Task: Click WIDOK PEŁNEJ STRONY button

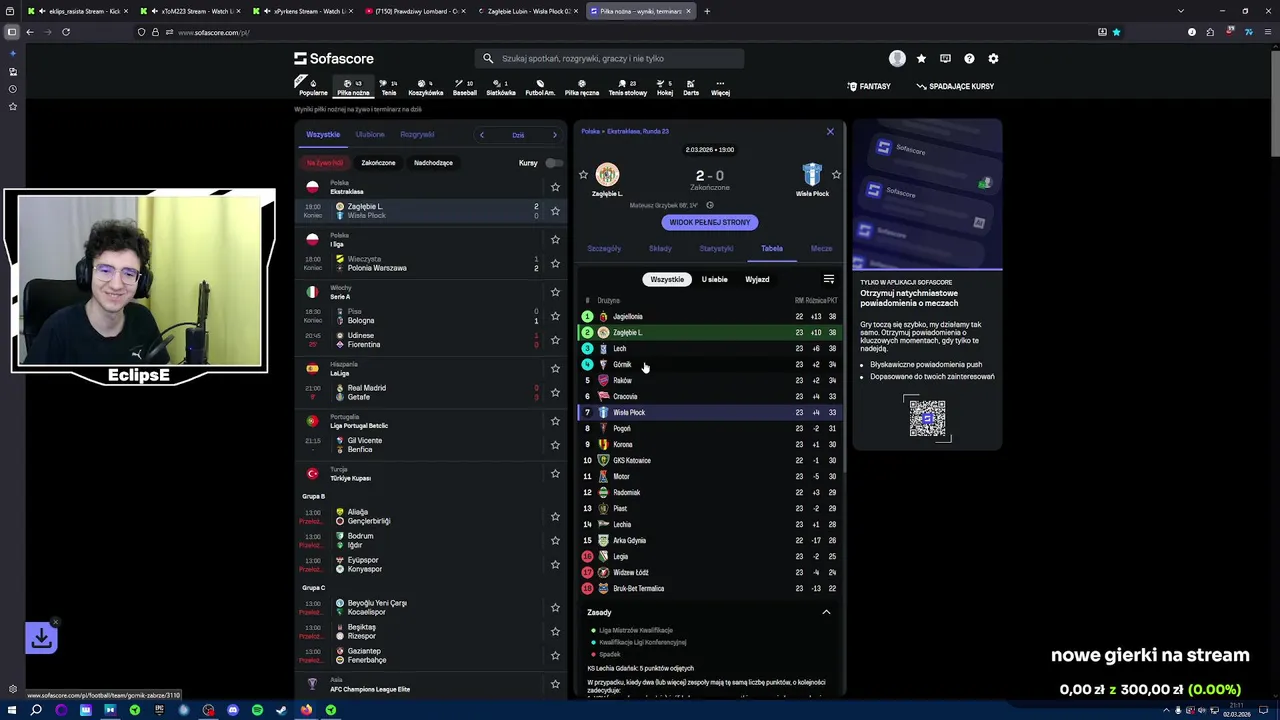Action: coord(709,222)
